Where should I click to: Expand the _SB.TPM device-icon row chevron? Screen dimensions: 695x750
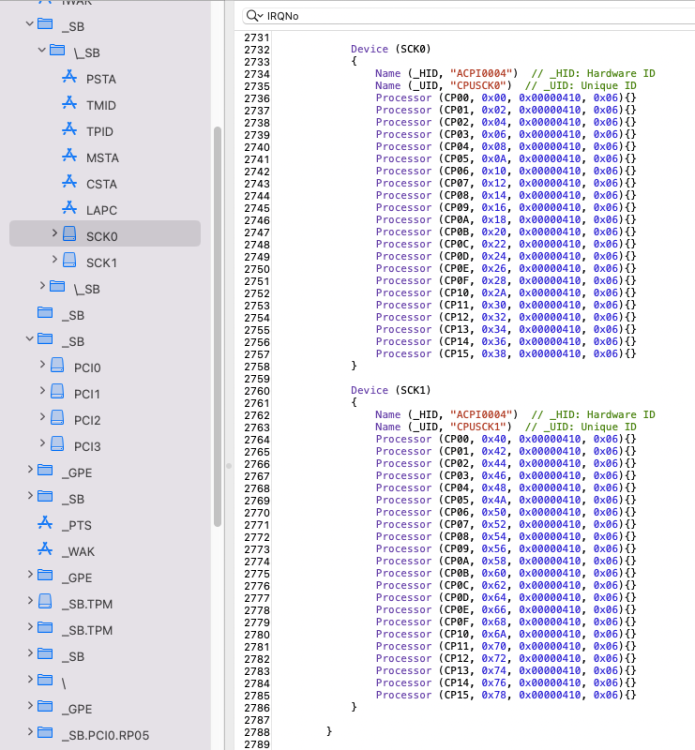tap(30, 601)
